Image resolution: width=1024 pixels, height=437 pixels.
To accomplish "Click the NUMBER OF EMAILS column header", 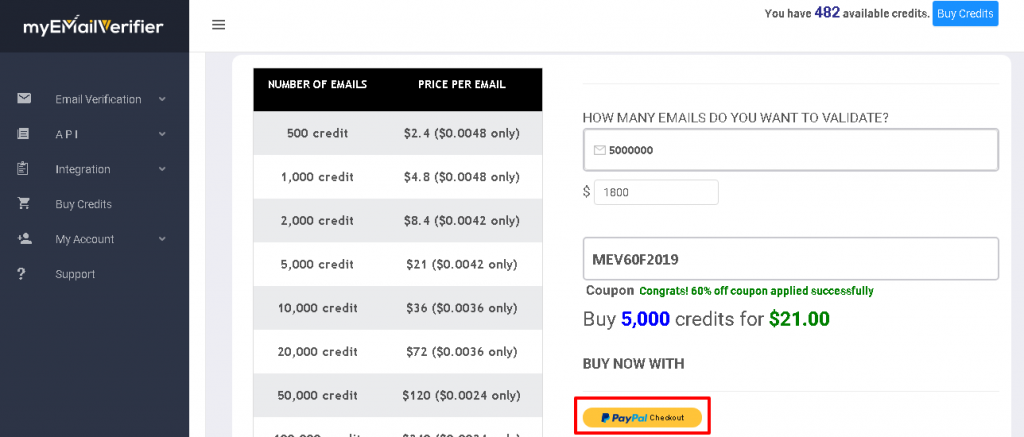I will (x=317, y=84).
